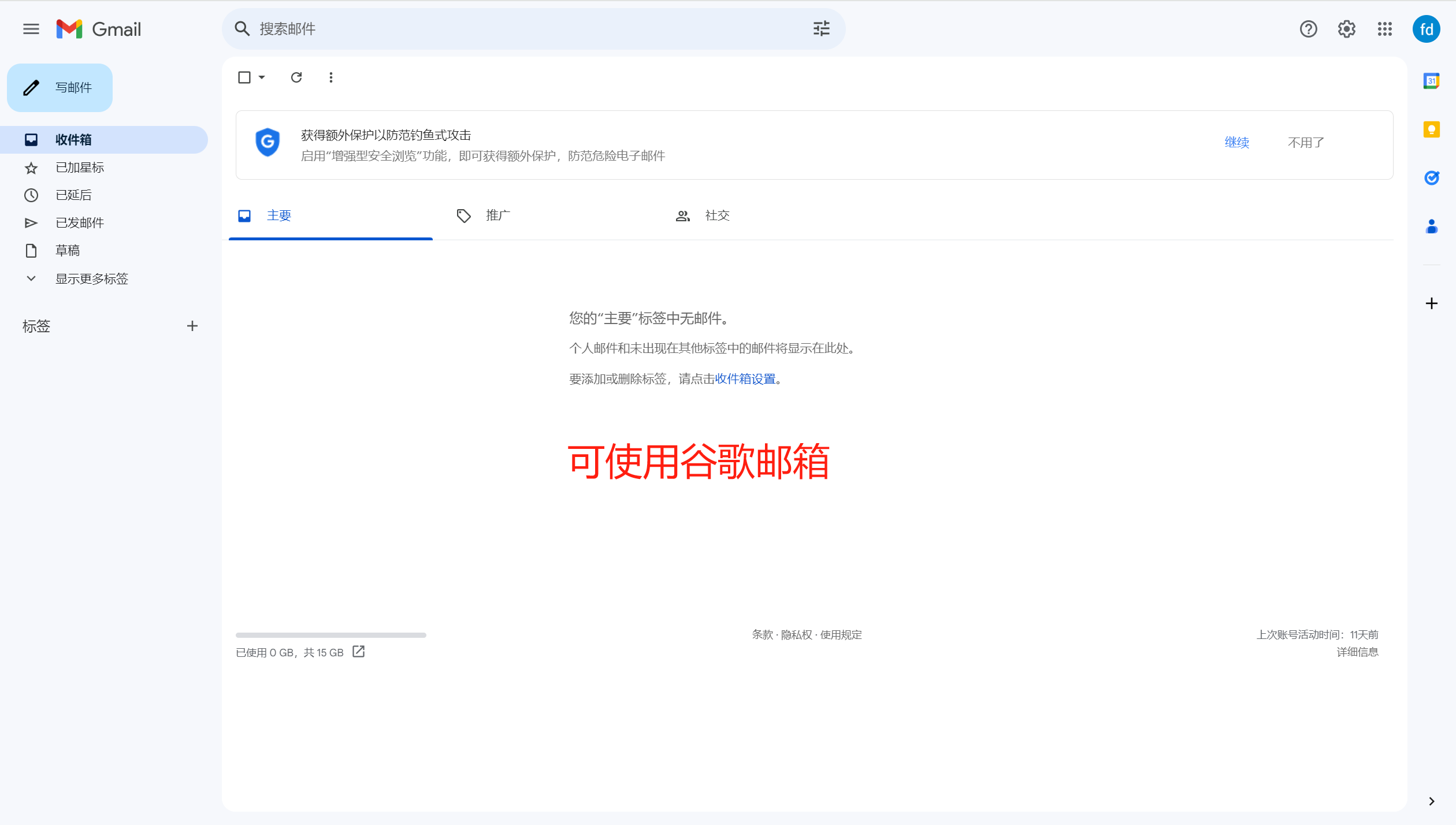
Task: Open the 已发邮件 folder
Action: click(x=104, y=223)
